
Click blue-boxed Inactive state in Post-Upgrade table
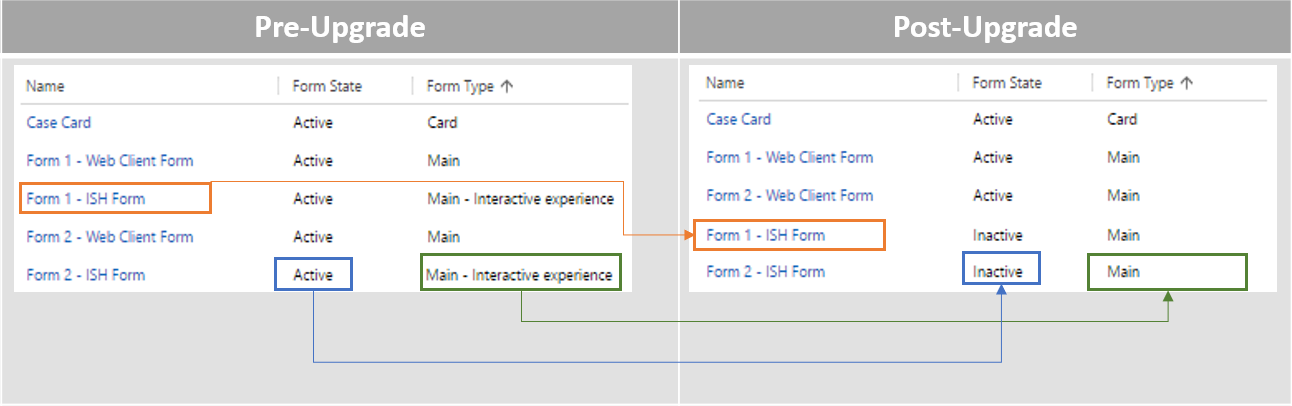(998, 271)
